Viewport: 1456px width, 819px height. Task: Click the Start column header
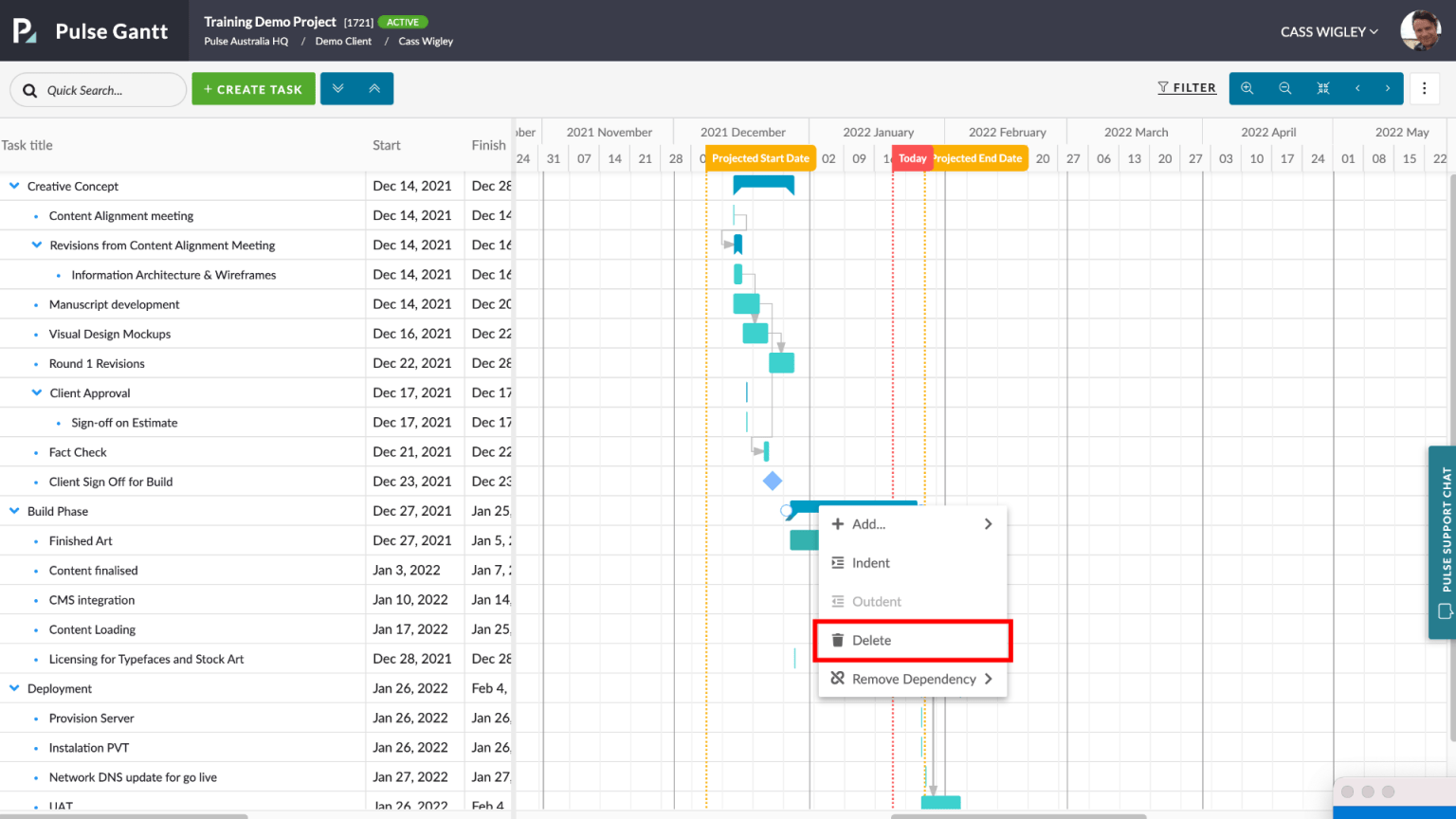(387, 145)
